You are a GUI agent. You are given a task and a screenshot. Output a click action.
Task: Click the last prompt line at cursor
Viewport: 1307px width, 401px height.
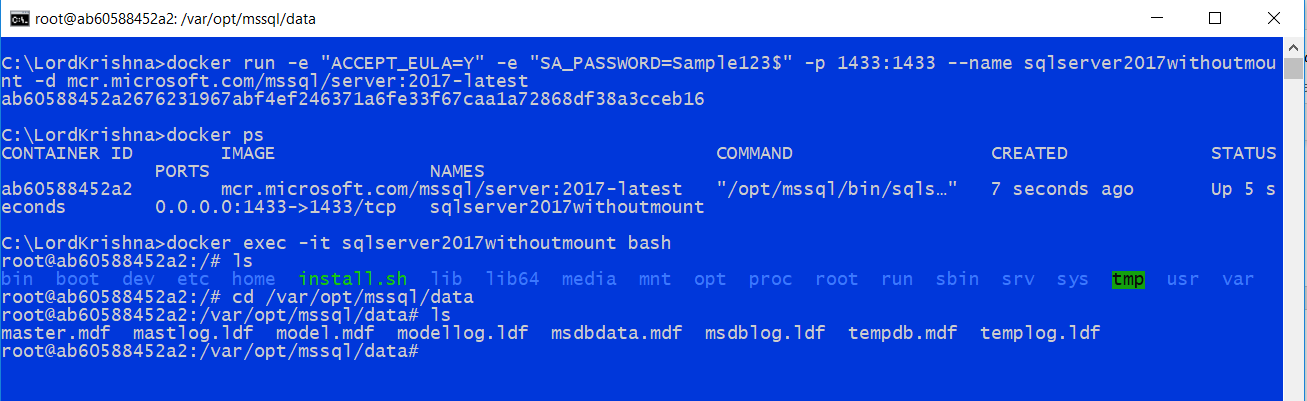(x=210, y=351)
